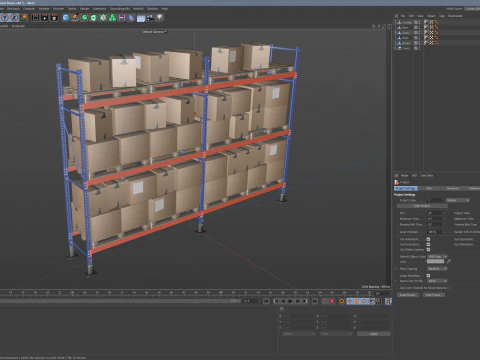Click the MoGraph Cloner icon
Screen dimensions: 480x360
pyautogui.click(x=103, y=17)
